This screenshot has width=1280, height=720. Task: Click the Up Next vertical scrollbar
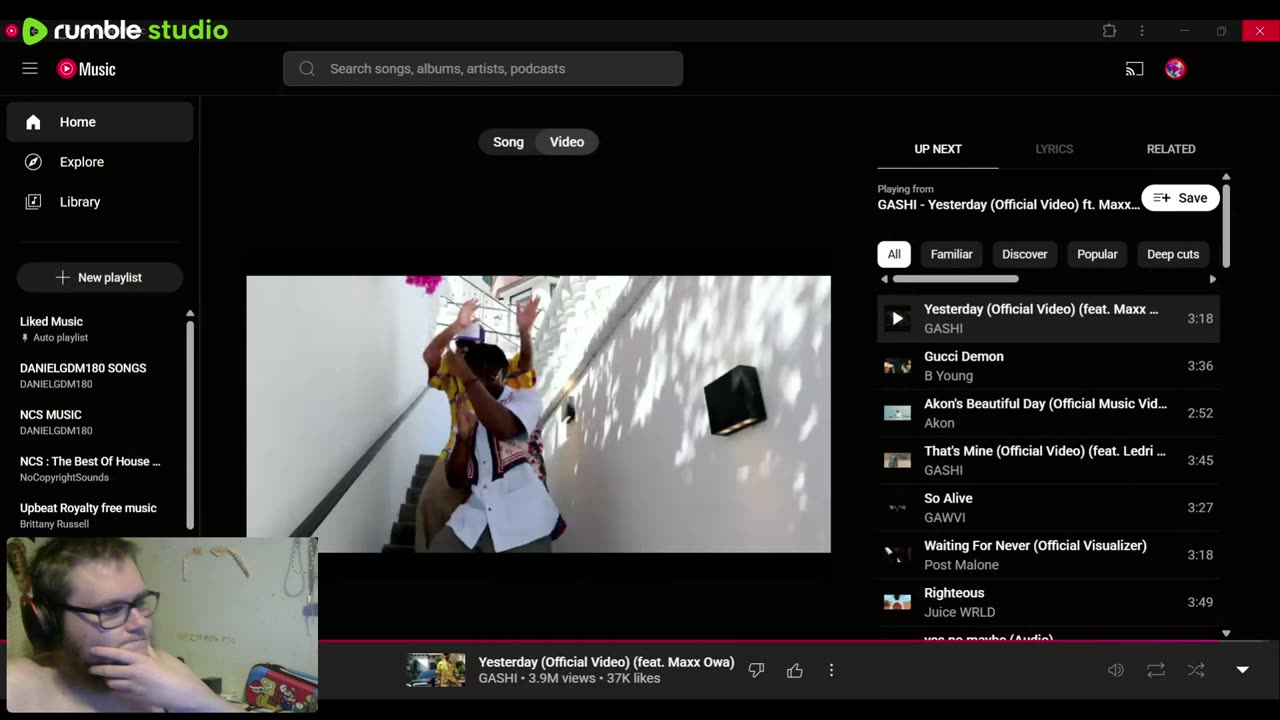tap(1226, 225)
